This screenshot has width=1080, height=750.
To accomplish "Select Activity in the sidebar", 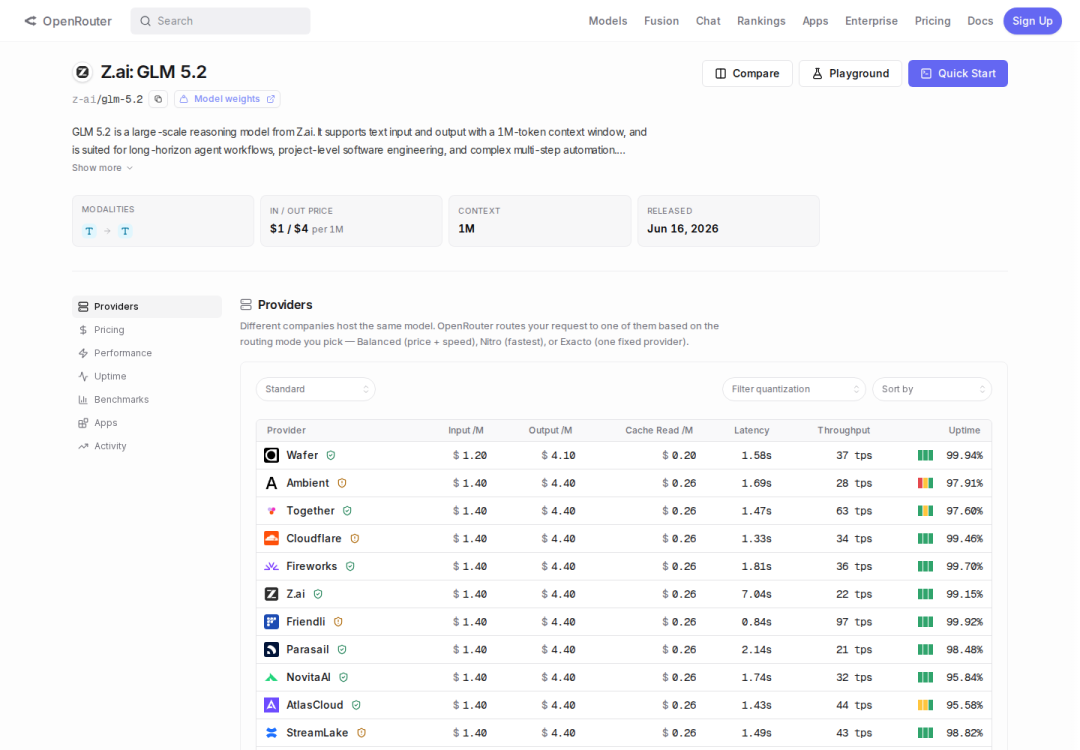I will [x=147, y=446].
